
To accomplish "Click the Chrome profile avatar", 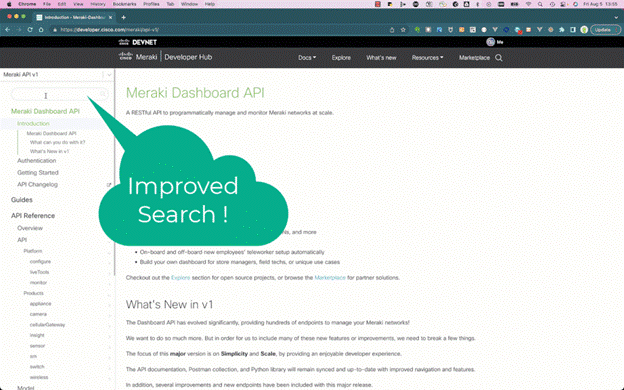I will [x=584, y=29].
